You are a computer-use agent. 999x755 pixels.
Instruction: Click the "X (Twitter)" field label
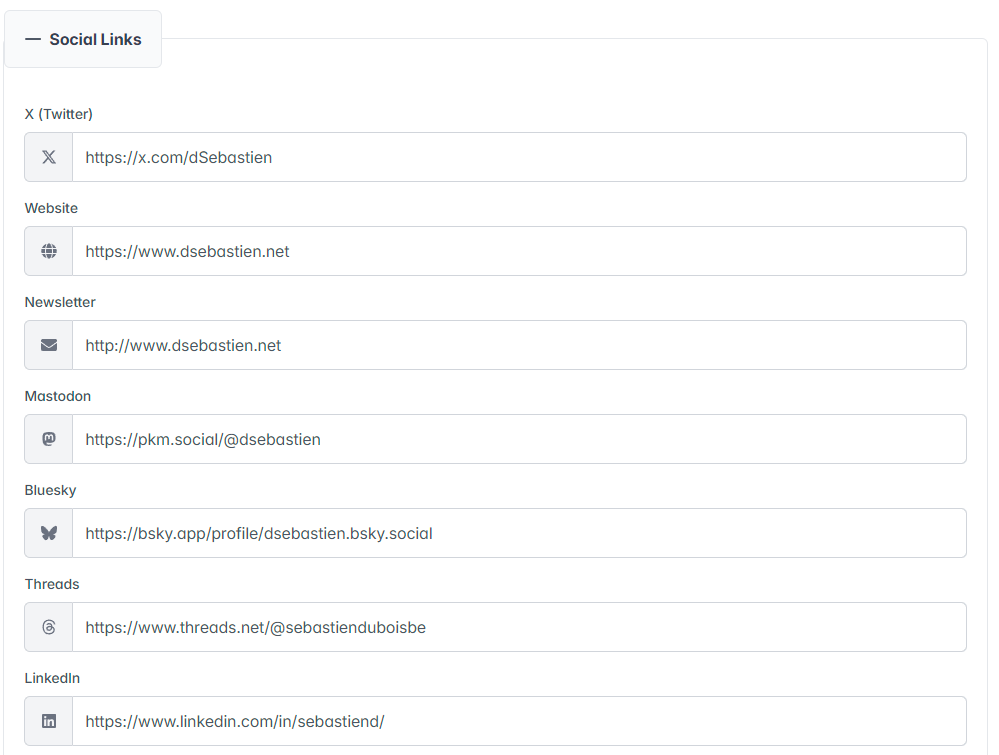point(59,114)
